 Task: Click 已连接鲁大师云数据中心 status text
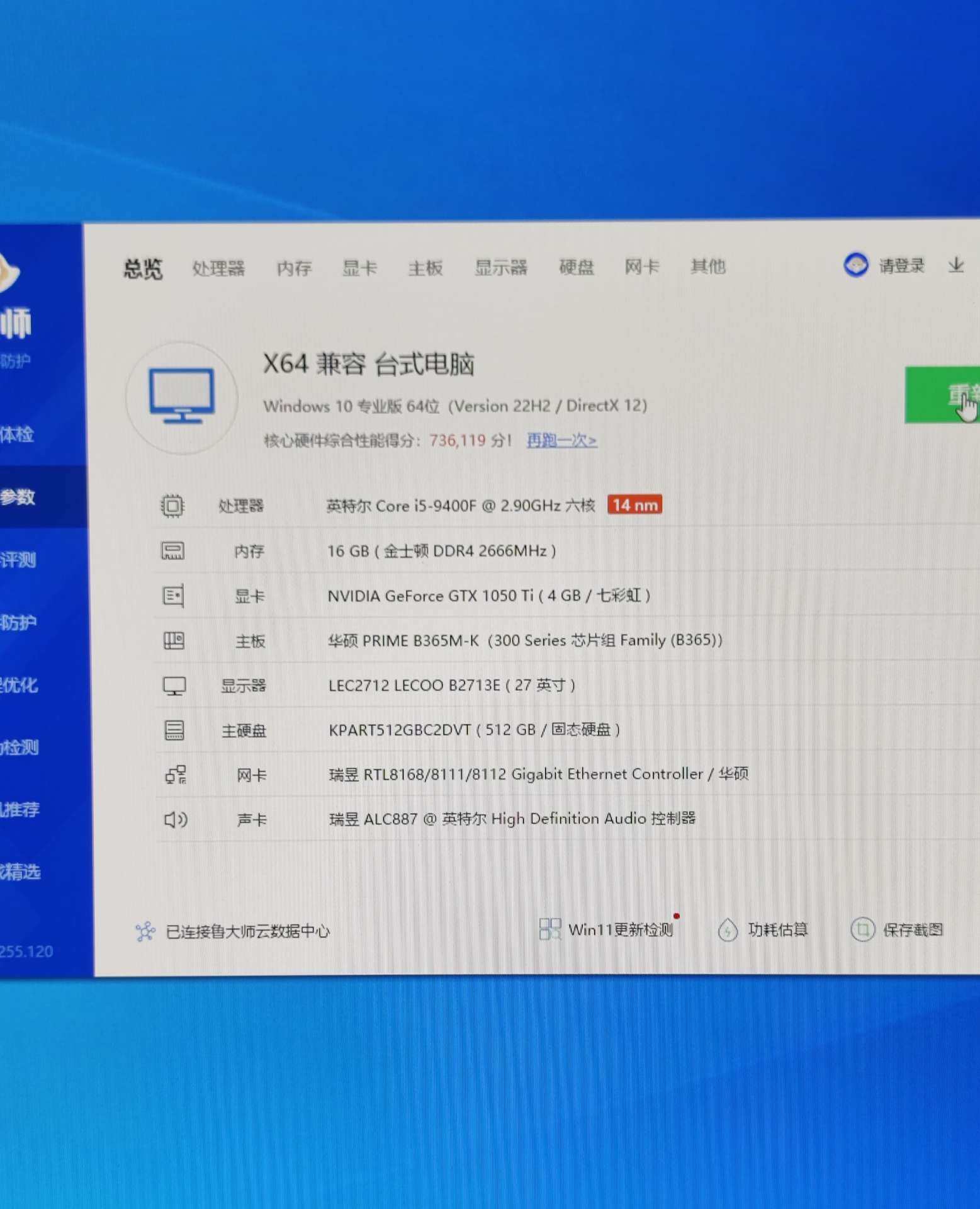(x=247, y=931)
